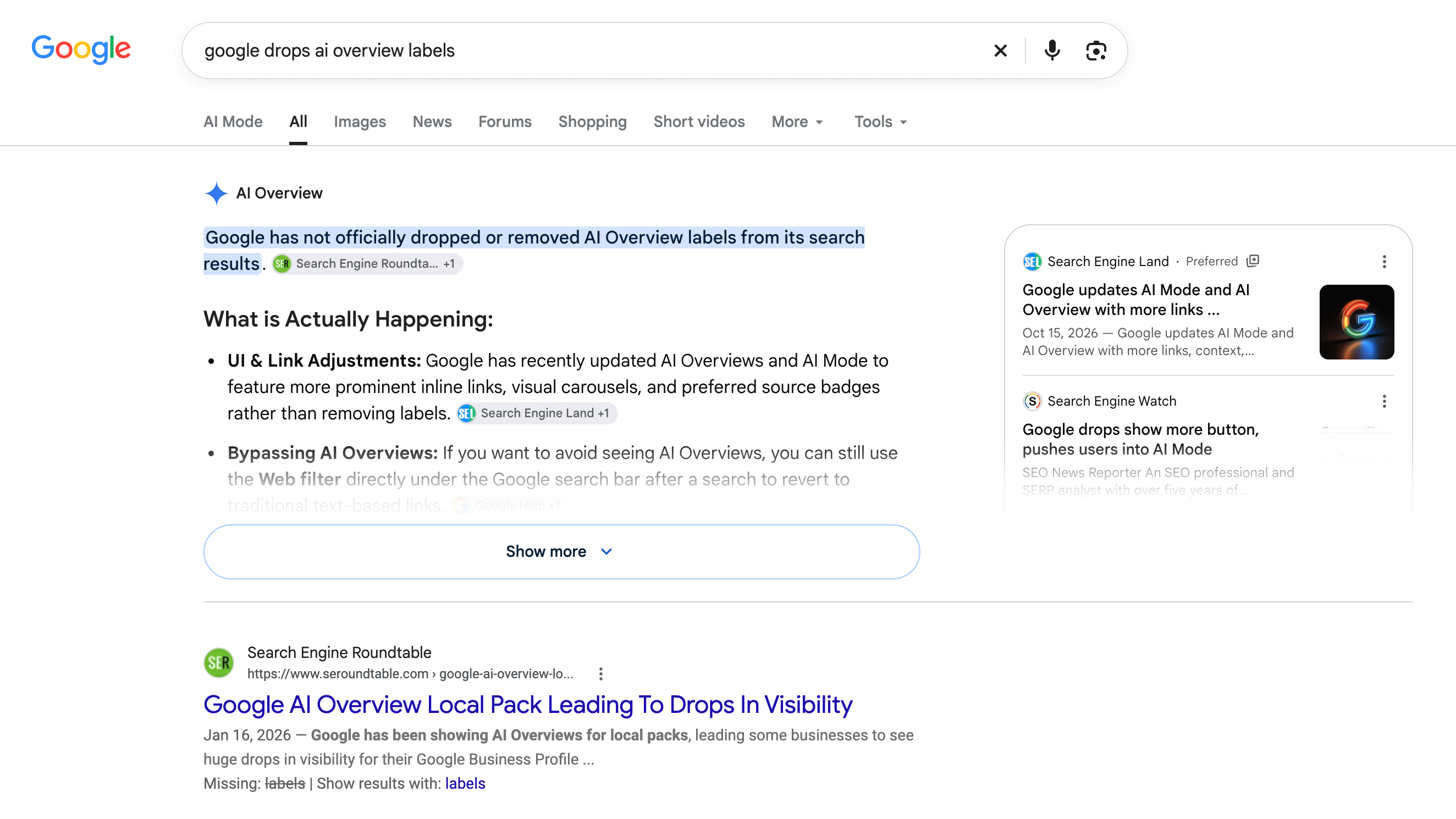Open Search Engine Roundtable citation chip
The height and width of the screenshot is (819, 1456).
[x=367, y=263]
